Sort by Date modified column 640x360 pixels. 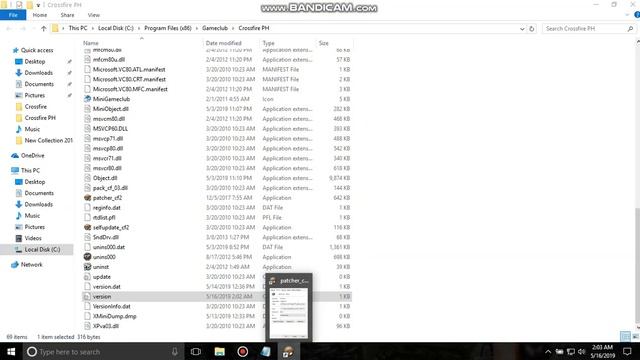(x=223, y=43)
